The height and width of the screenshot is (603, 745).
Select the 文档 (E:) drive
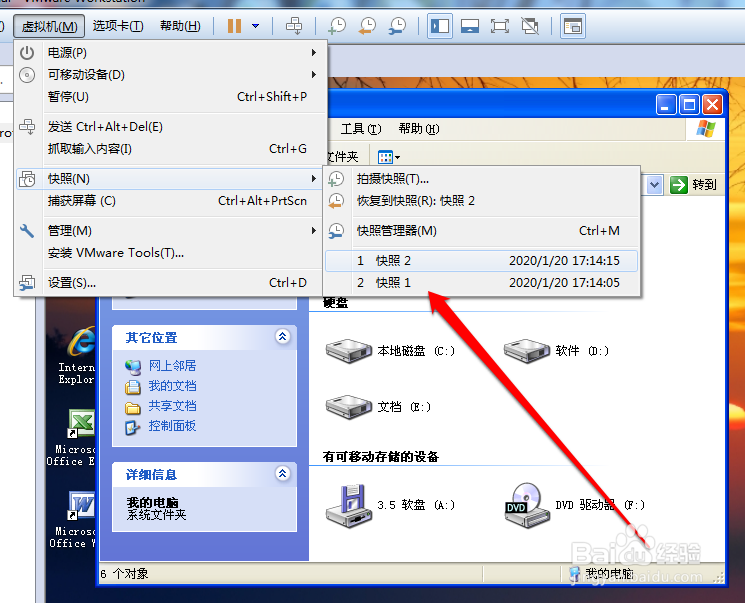[379, 407]
